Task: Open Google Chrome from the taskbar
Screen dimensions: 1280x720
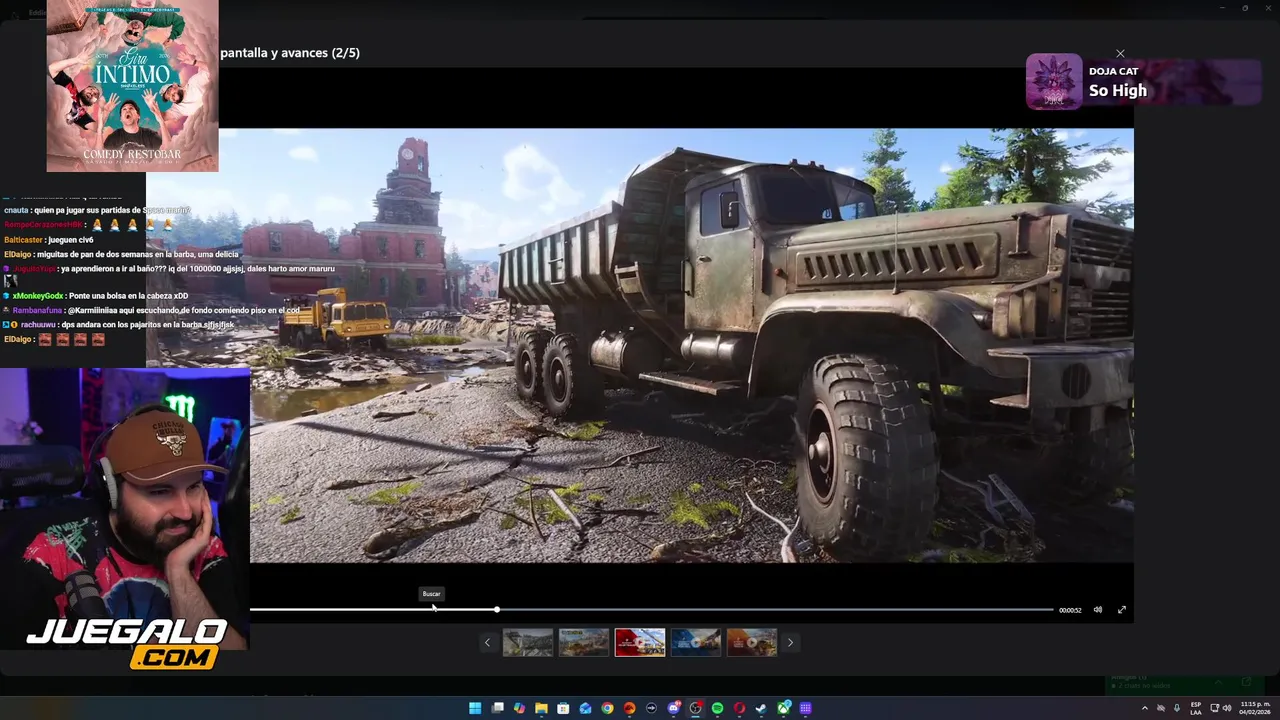Action: tap(607, 708)
